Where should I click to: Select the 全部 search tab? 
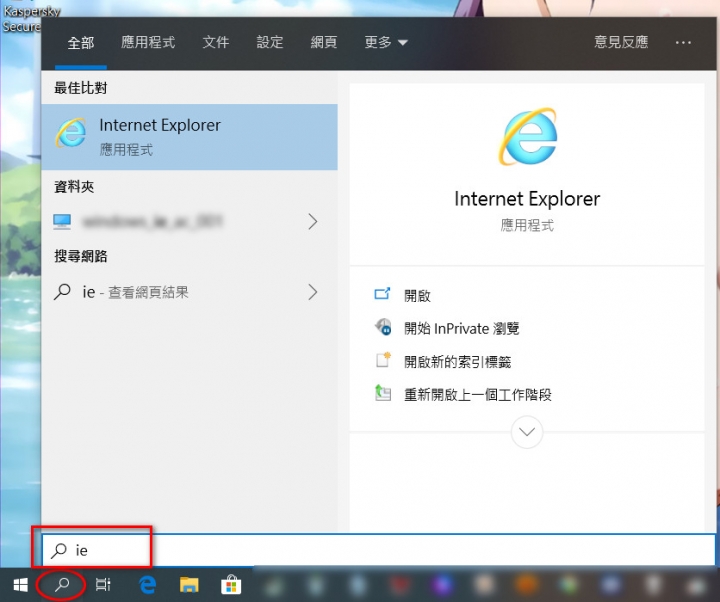pyautogui.click(x=80, y=43)
